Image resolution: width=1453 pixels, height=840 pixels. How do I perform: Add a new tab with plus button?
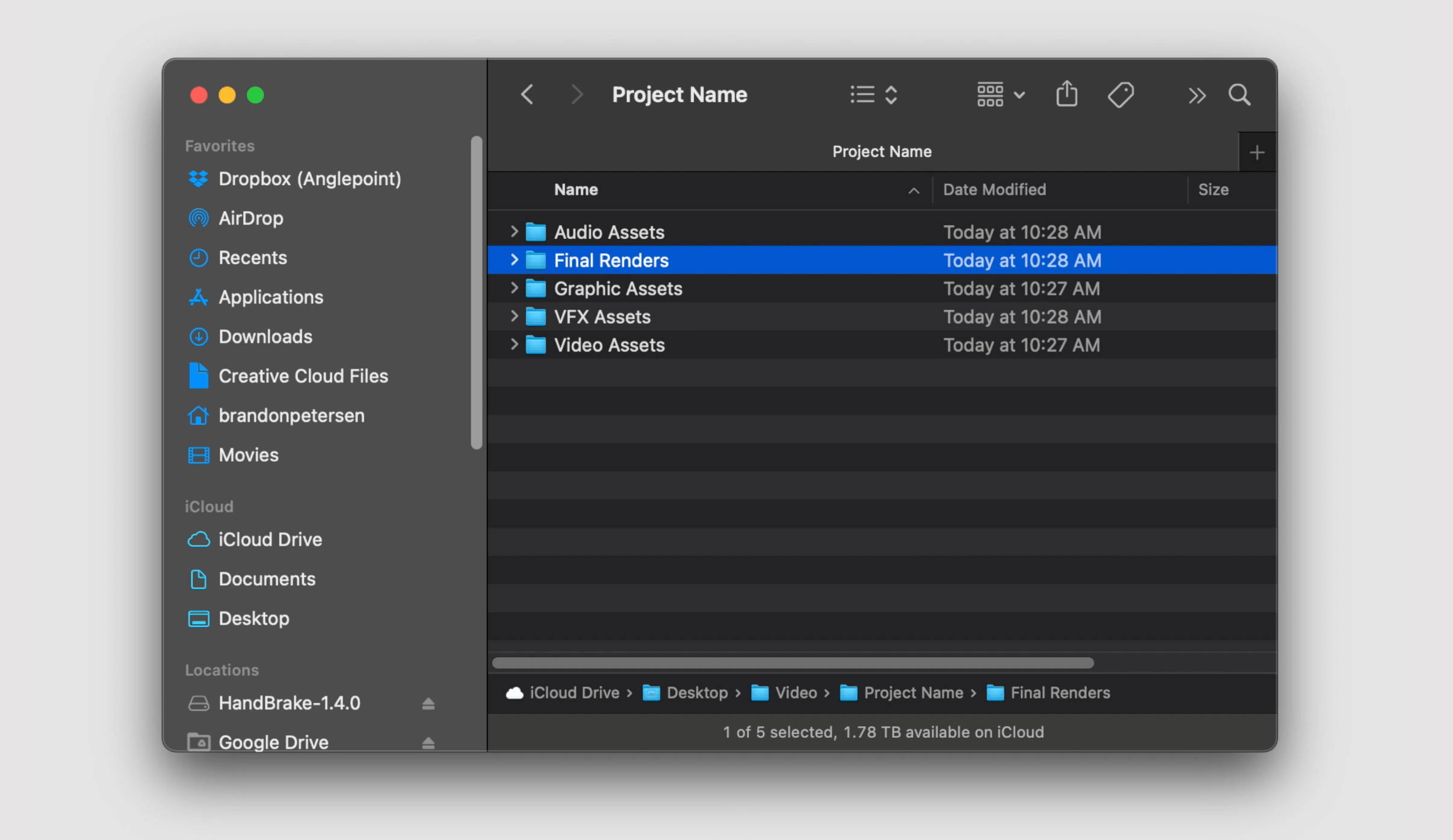1257,152
